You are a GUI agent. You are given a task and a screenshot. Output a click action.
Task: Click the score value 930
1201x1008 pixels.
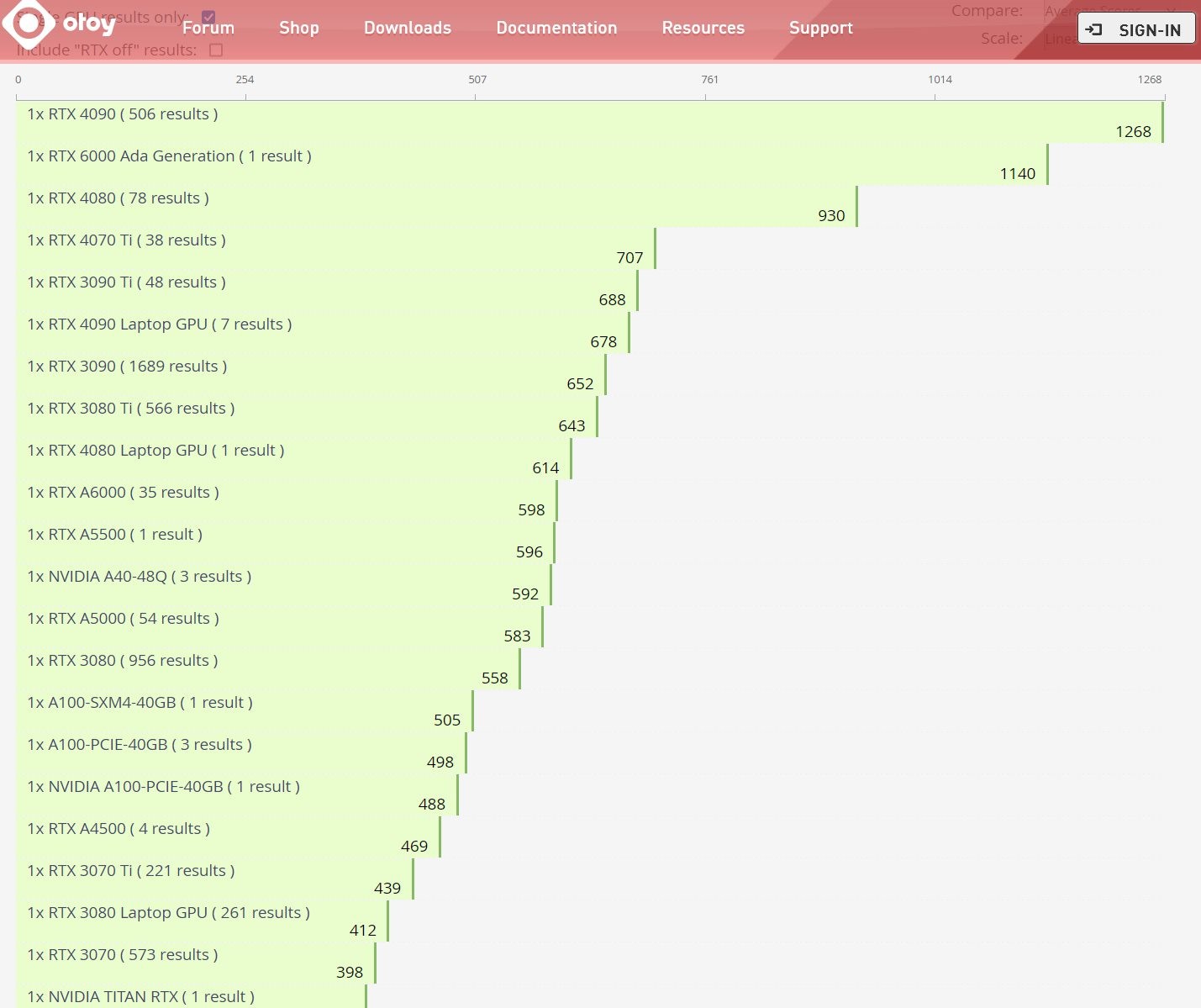coord(832,216)
